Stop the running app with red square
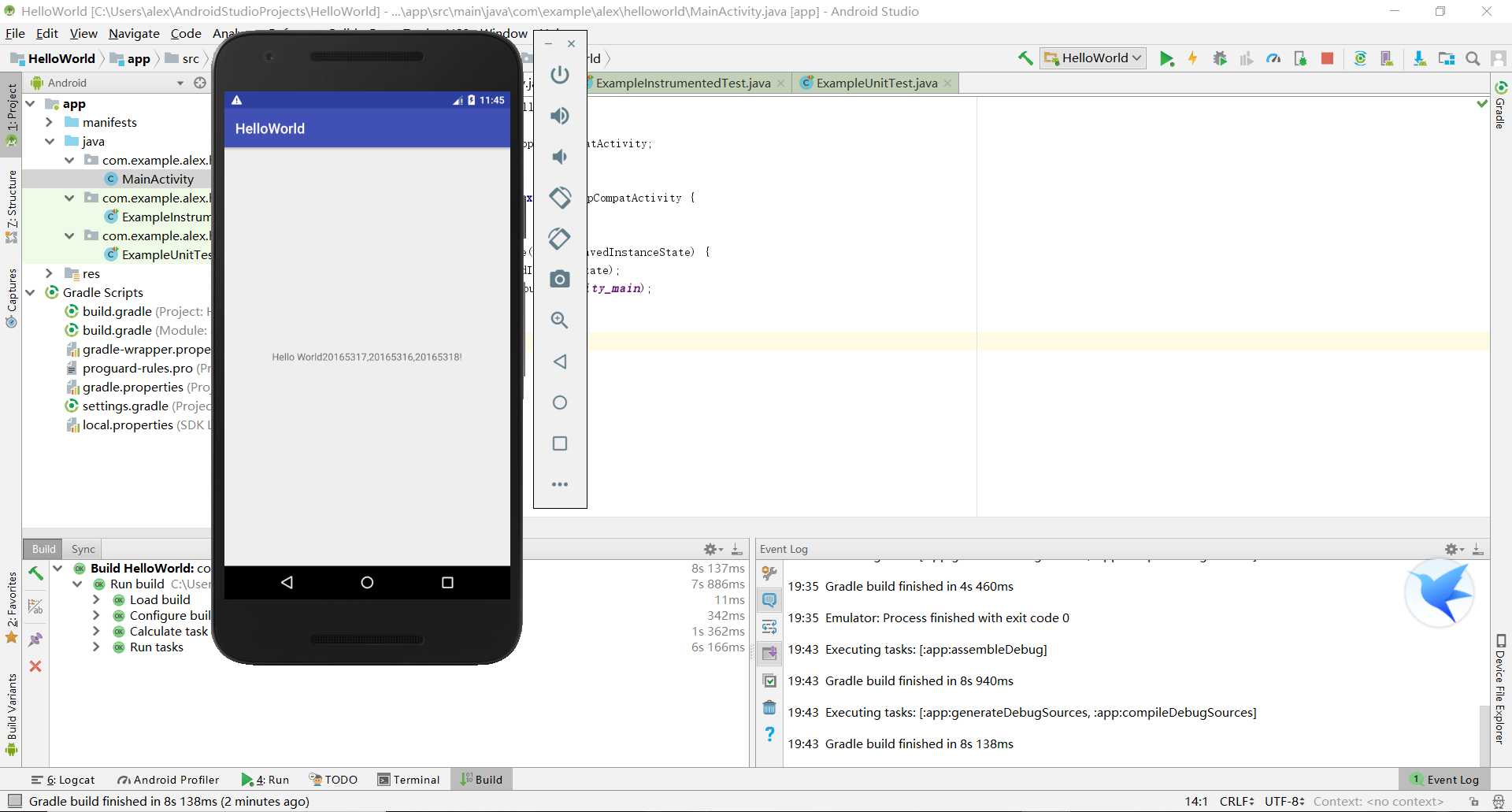1512x812 pixels. click(1327, 58)
